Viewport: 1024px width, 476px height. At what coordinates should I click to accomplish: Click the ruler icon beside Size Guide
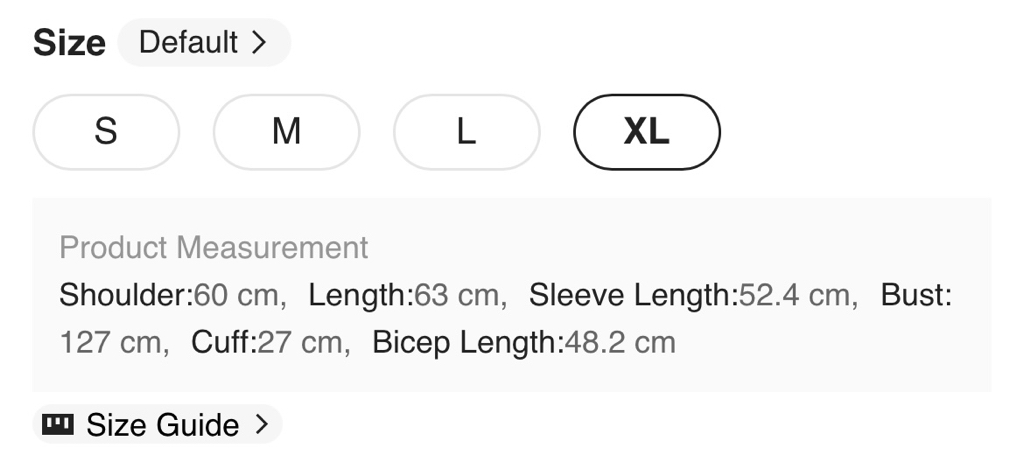click(x=57, y=425)
